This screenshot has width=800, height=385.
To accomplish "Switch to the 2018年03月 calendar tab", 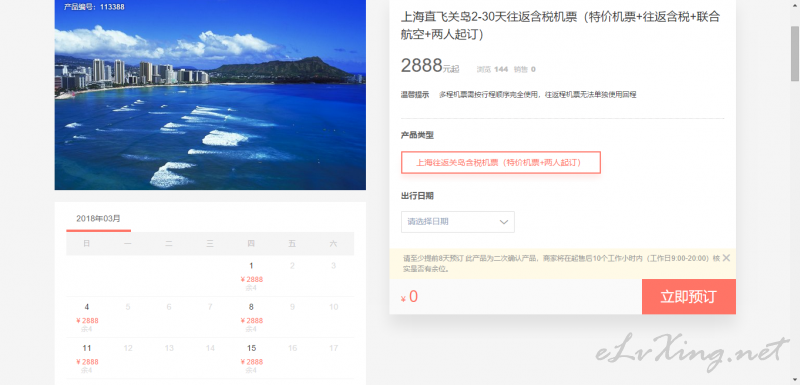I will point(98,219).
